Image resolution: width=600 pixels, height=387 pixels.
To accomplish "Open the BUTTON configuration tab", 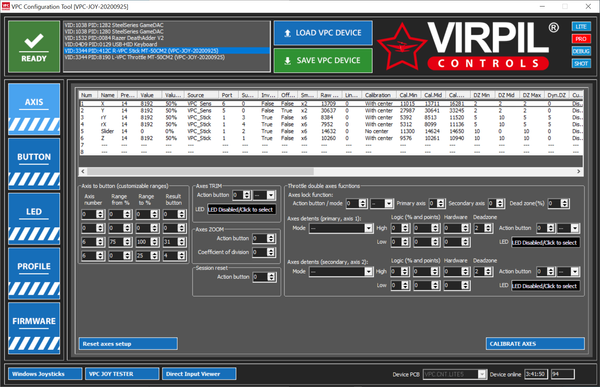I will pos(34,164).
